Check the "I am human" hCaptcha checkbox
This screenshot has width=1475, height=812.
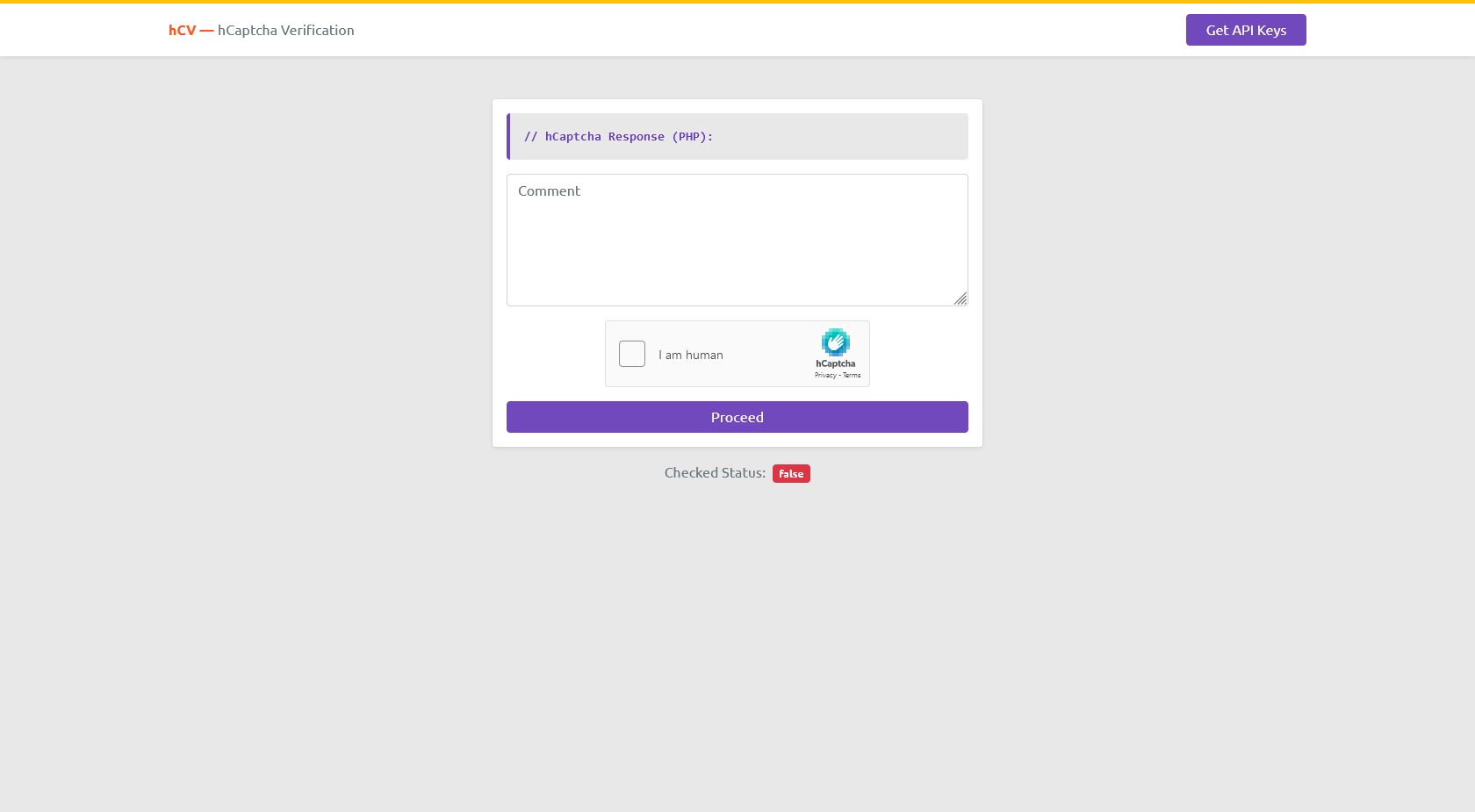632,354
